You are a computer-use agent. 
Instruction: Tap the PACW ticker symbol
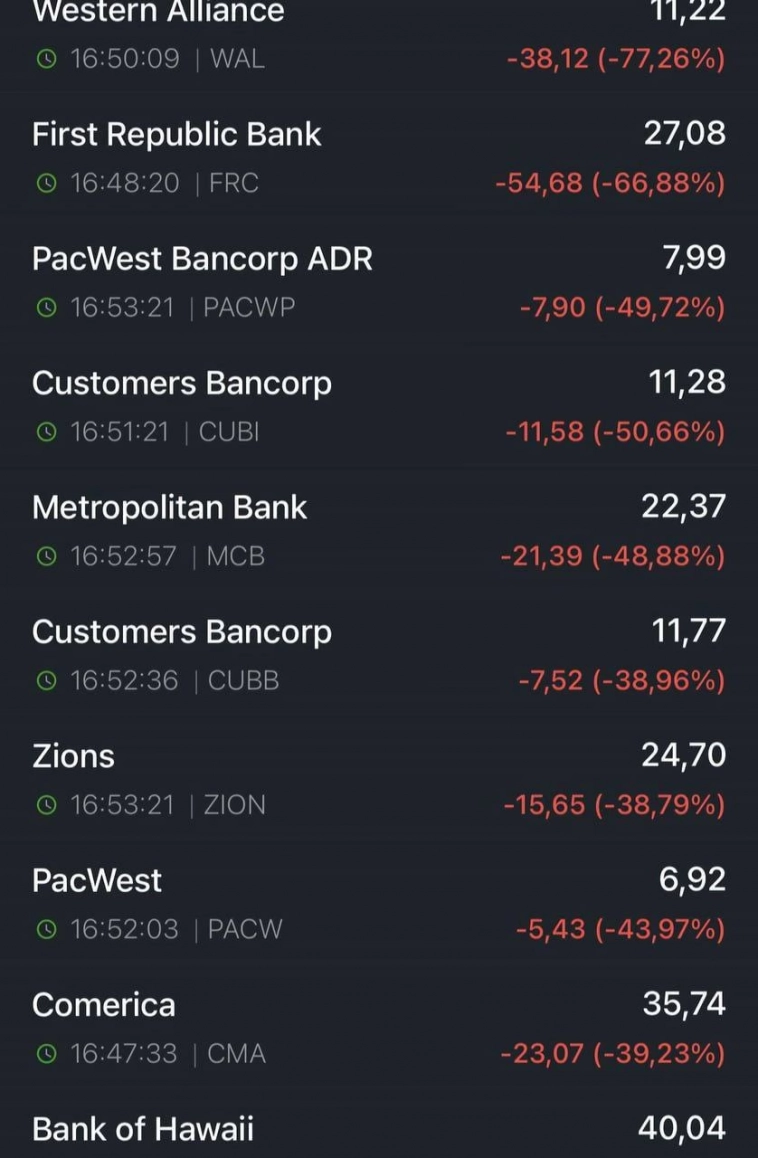245,930
